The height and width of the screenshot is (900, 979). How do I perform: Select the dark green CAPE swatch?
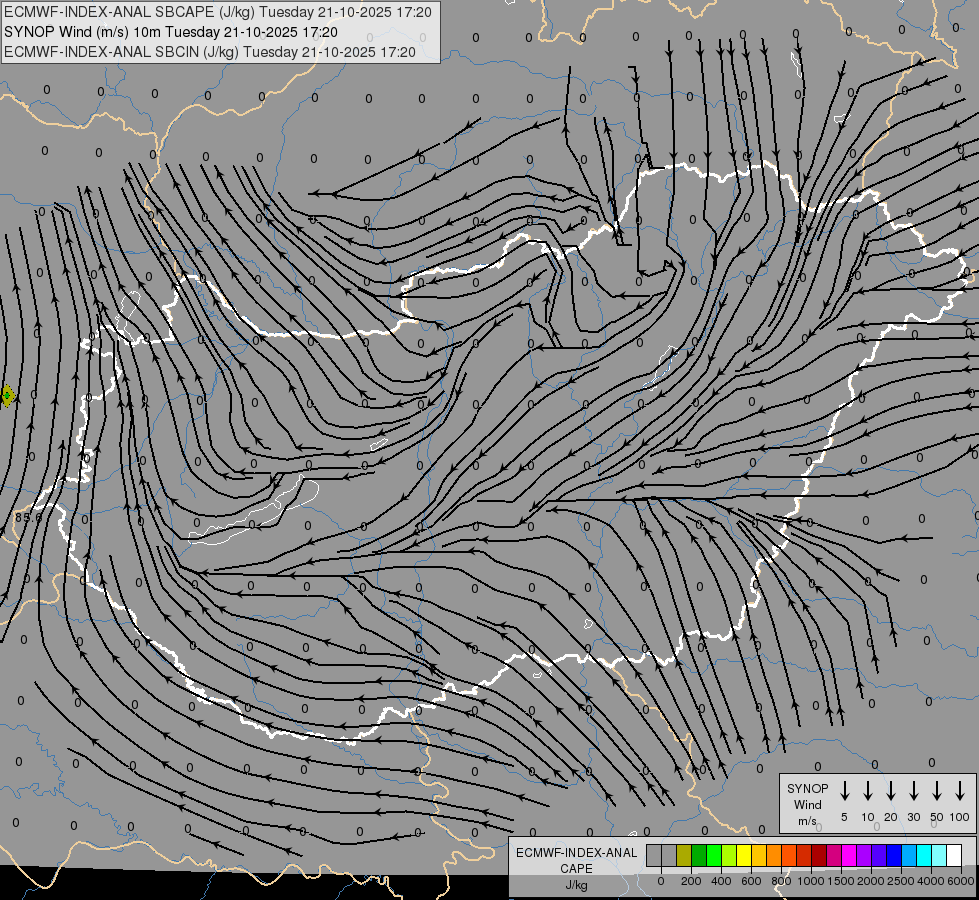(699, 855)
